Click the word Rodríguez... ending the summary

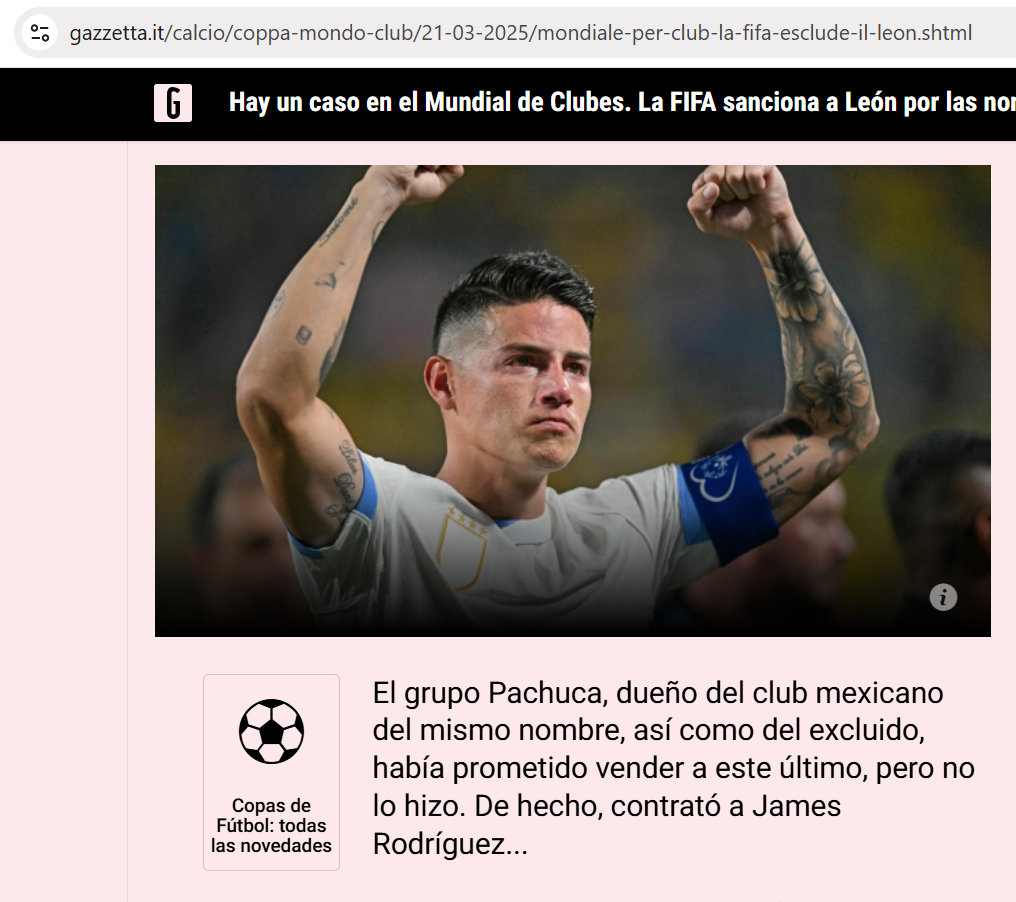(x=450, y=844)
